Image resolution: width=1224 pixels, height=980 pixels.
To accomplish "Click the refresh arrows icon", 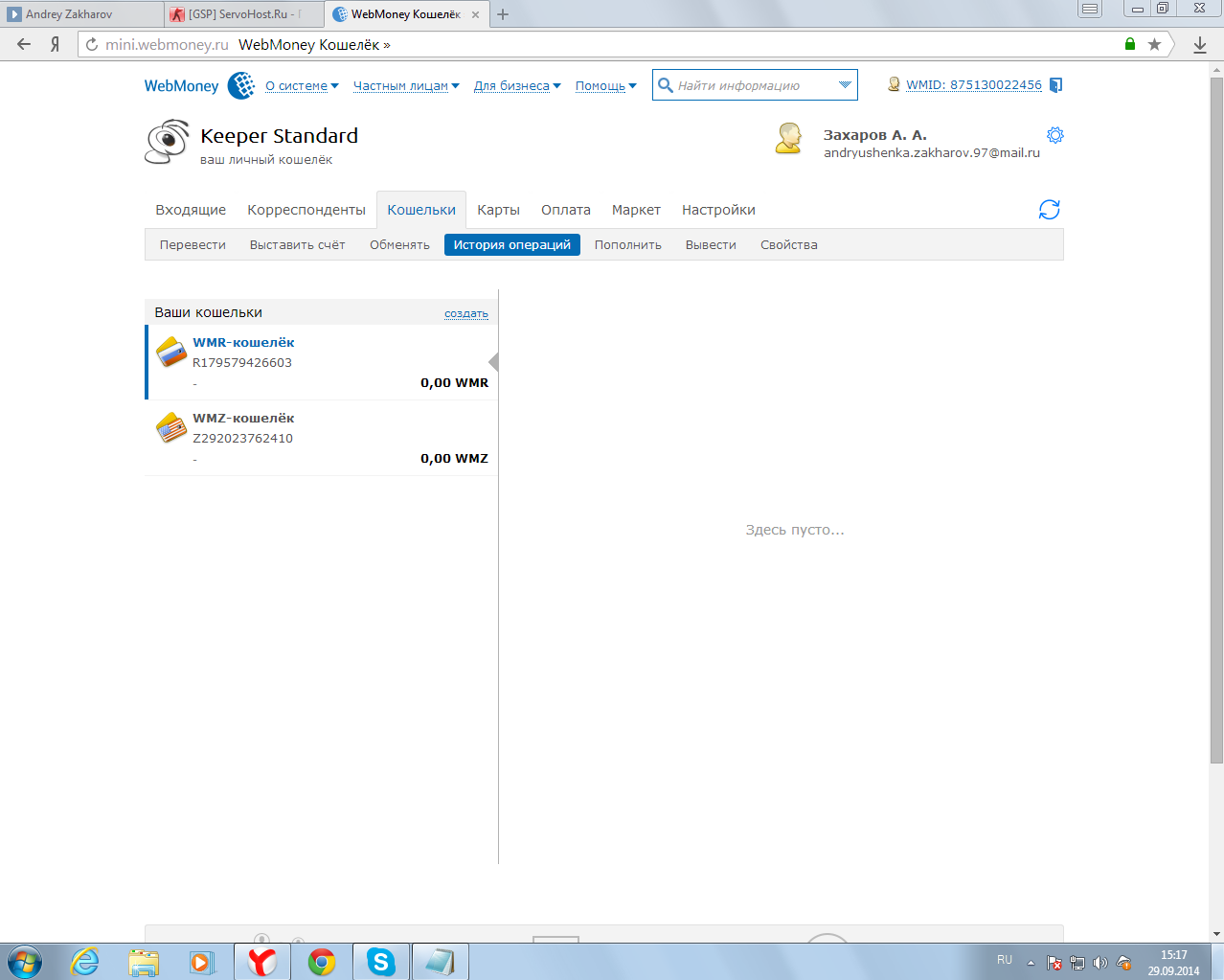I will (x=1050, y=210).
